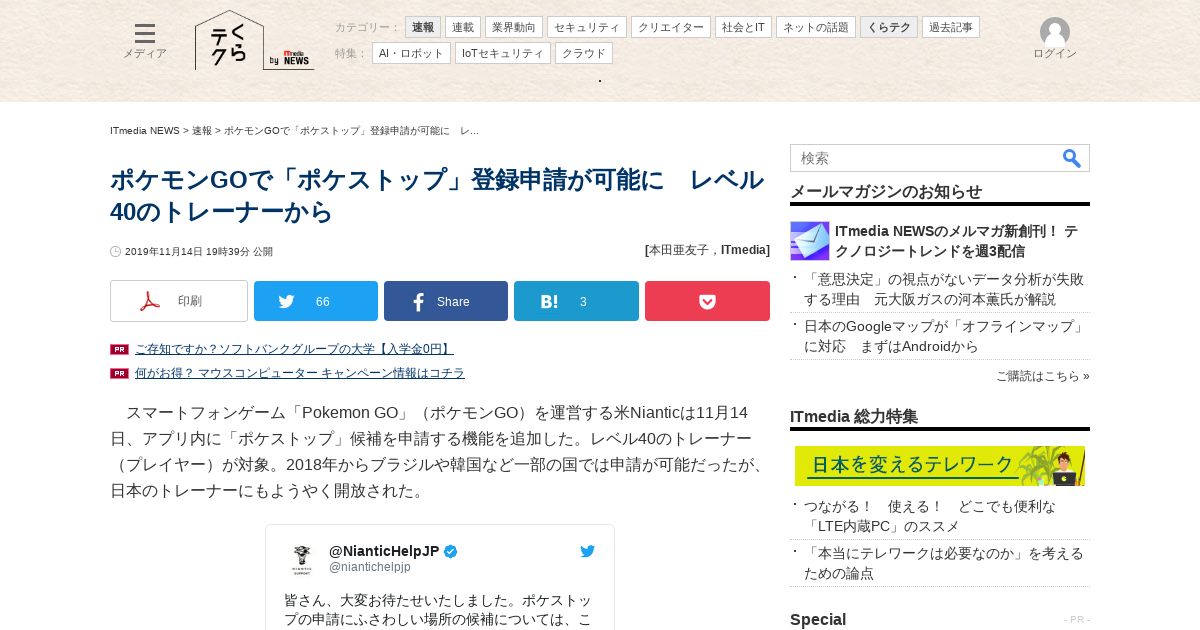The width and height of the screenshot is (1200, 630).
Task: Open 本当にテレワークは必要なのか article
Action: [944, 563]
